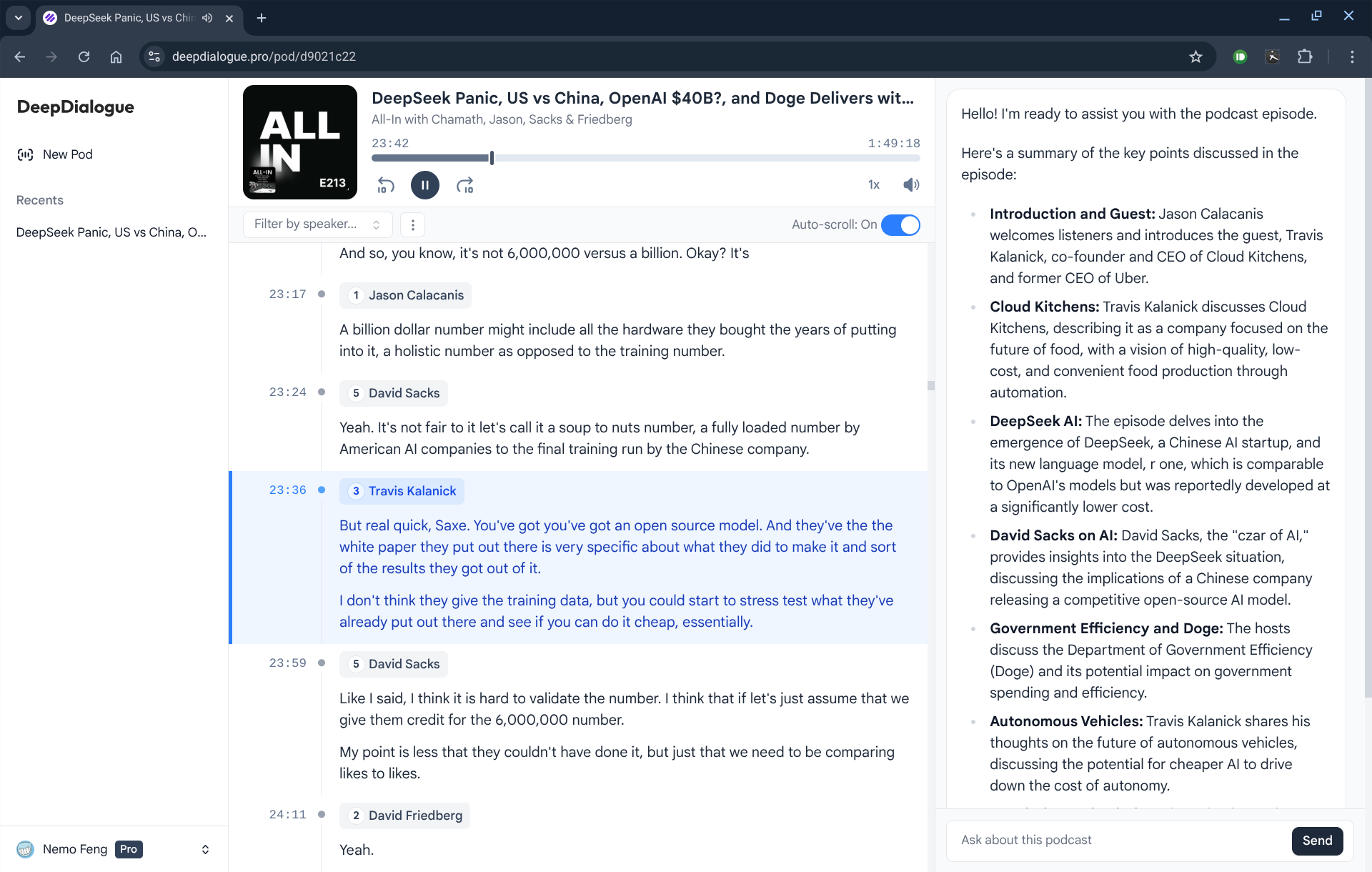This screenshot has height=872, width=1372.
Task: Click the New Pod icon
Action: point(25,154)
